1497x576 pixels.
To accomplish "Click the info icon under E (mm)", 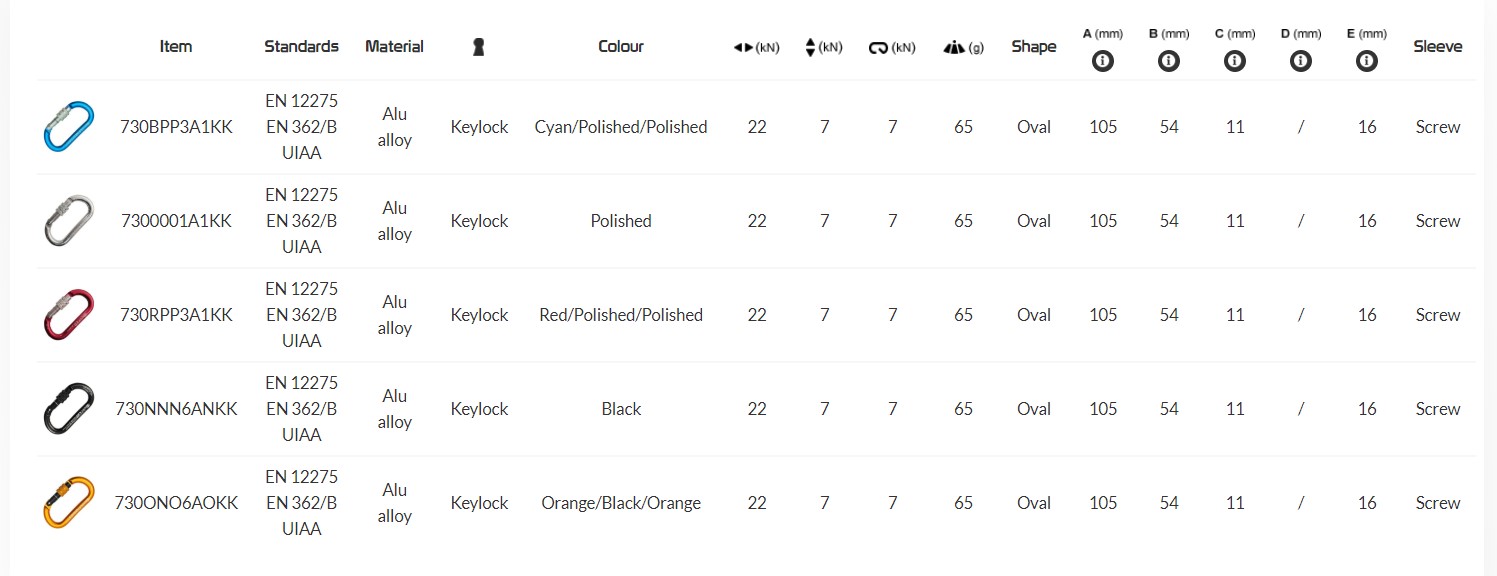I will (1367, 61).
